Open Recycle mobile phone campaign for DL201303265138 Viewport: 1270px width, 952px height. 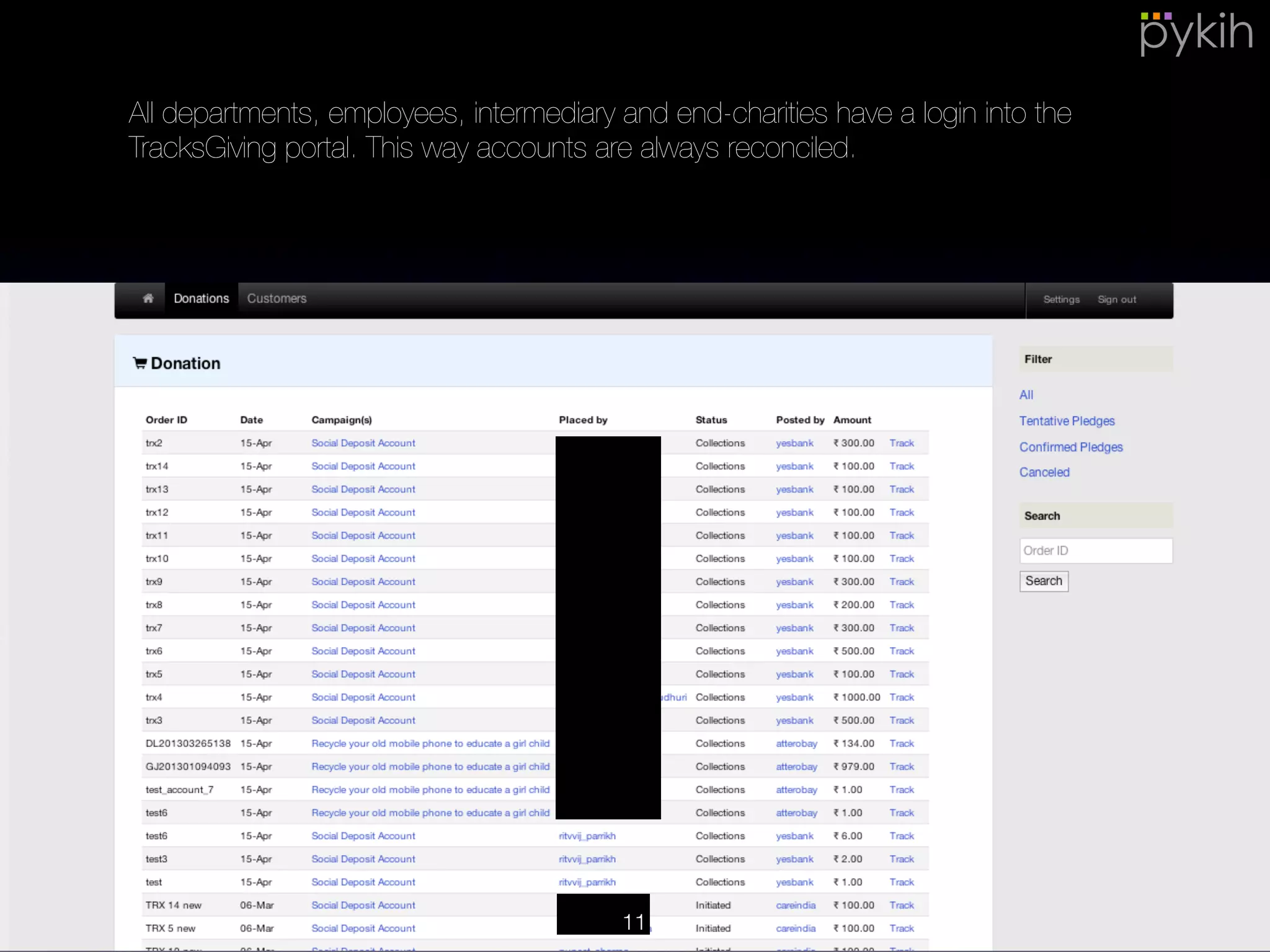pos(430,743)
